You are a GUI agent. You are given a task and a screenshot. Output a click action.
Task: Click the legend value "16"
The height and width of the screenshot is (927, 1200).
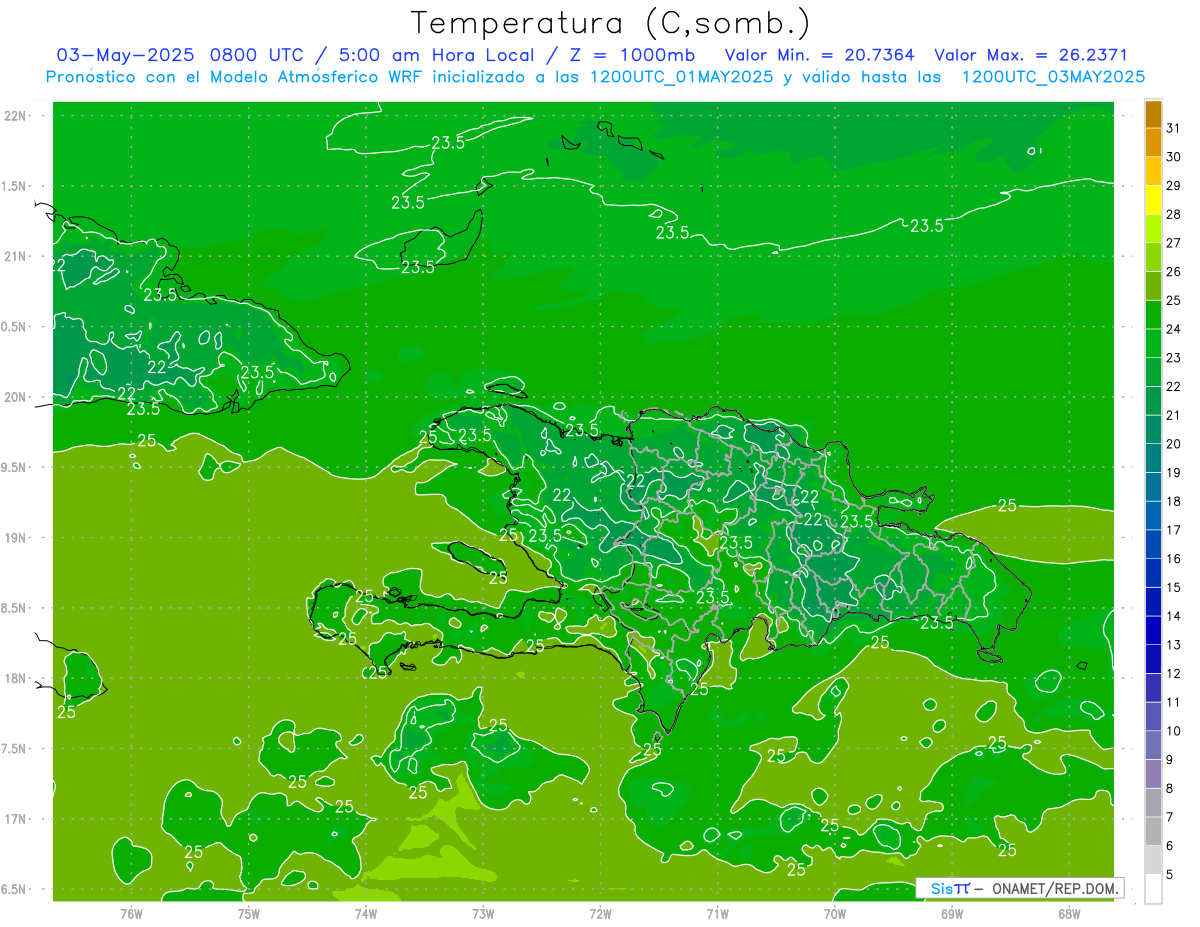point(1174,559)
